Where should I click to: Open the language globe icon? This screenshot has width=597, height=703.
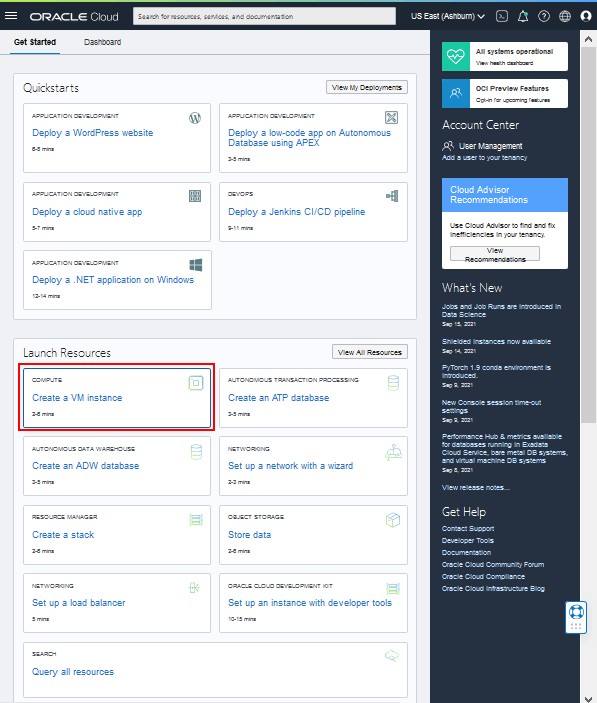(x=565, y=16)
